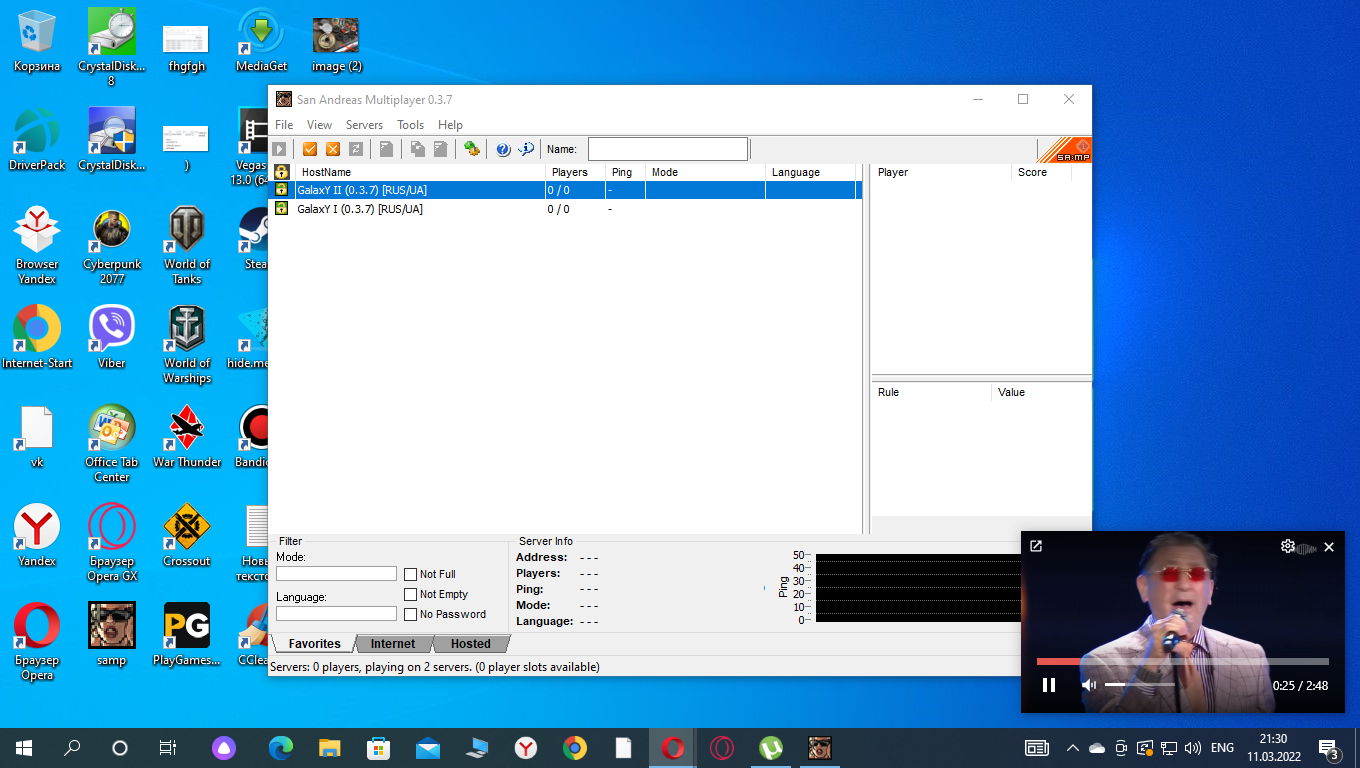Click the lock icon column header
This screenshot has width=1360, height=768.
point(282,172)
